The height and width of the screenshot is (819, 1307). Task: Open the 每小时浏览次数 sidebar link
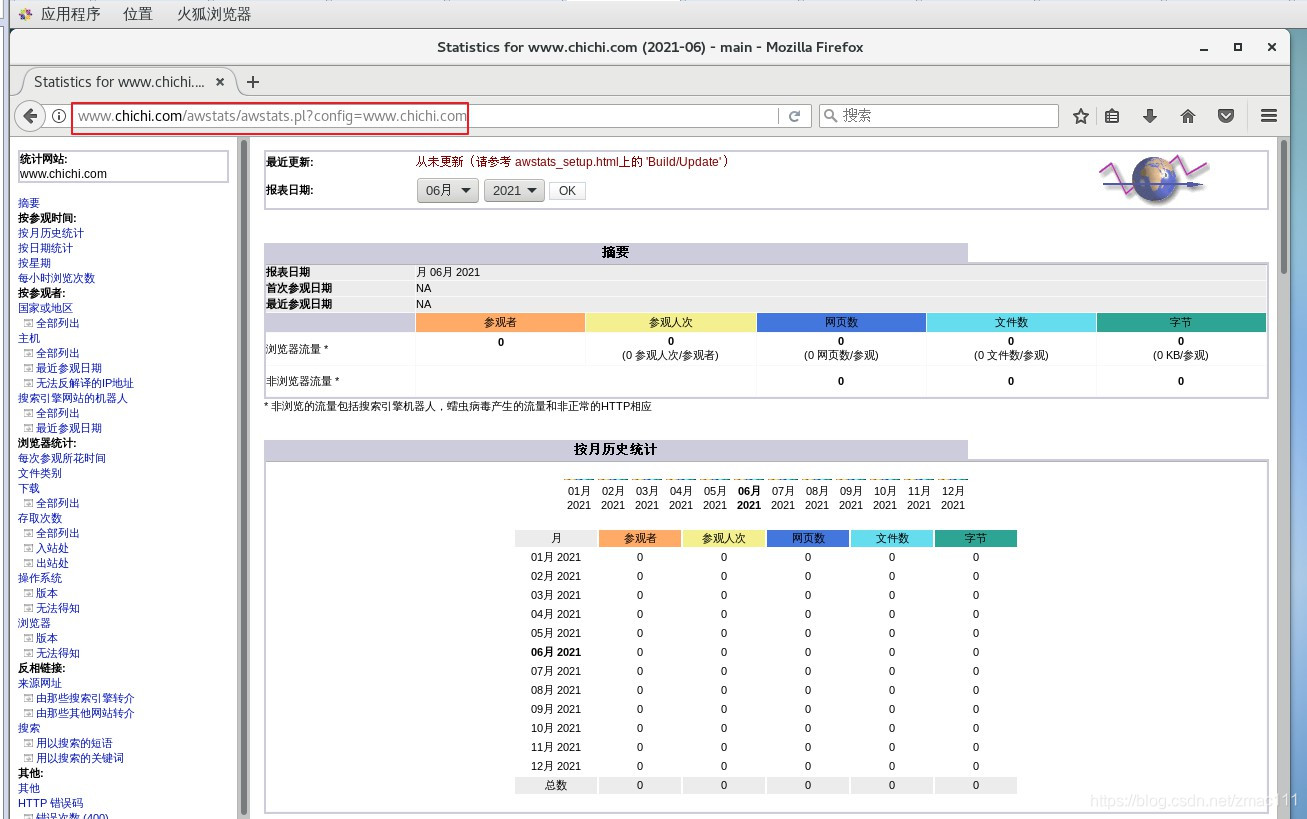pyautogui.click(x=56, y=278)
